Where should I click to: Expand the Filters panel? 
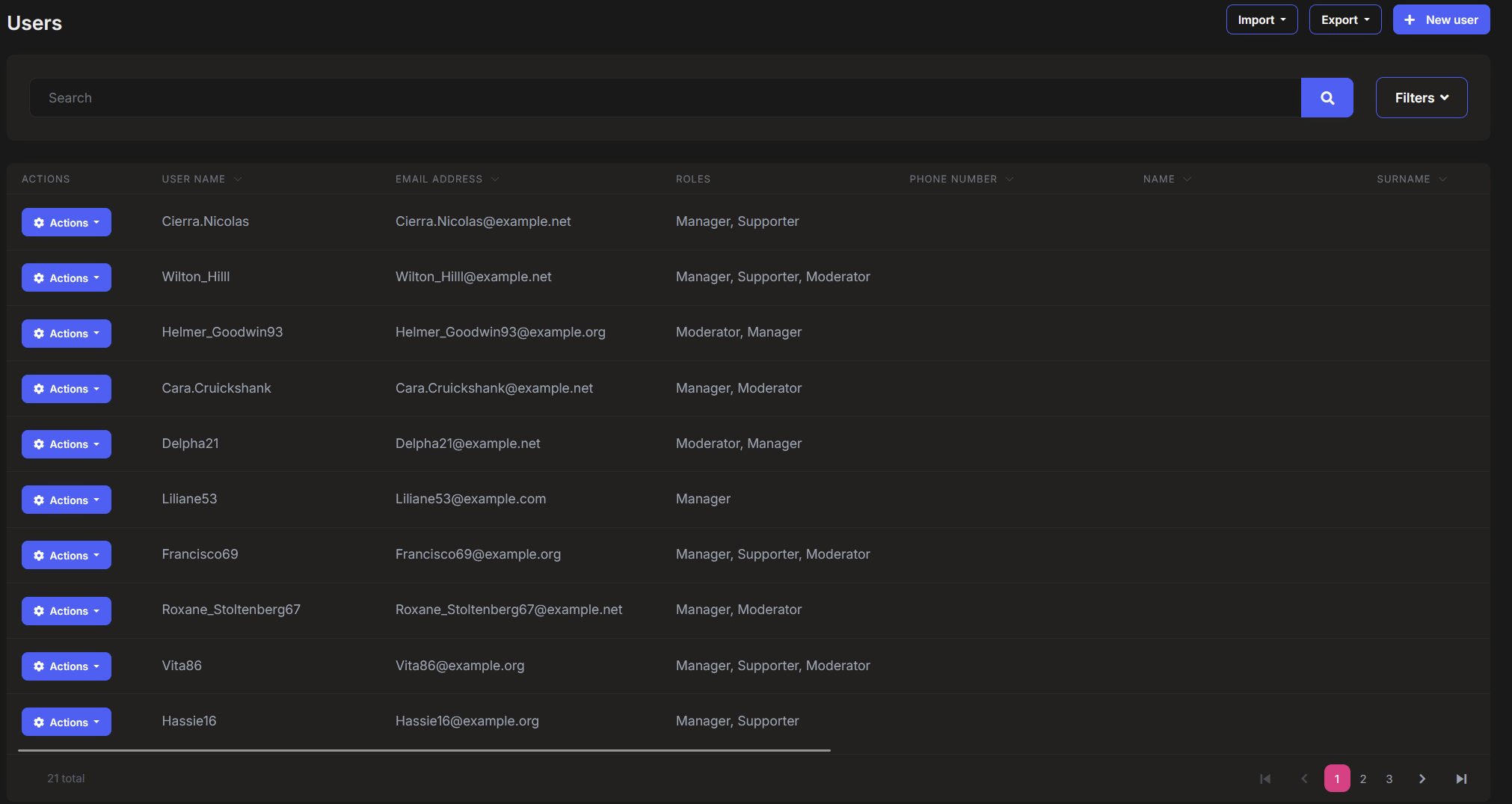tap(1421, 98)
